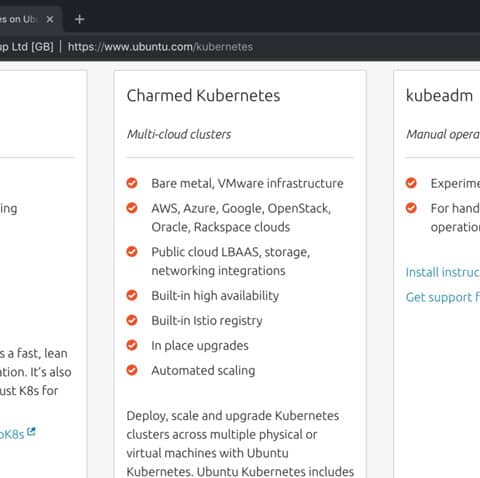The width and height of the screenshot is (480, 478).
Task: Click the 'Manual opera' subtitle under kubeadm
Action: pos(443,134)
